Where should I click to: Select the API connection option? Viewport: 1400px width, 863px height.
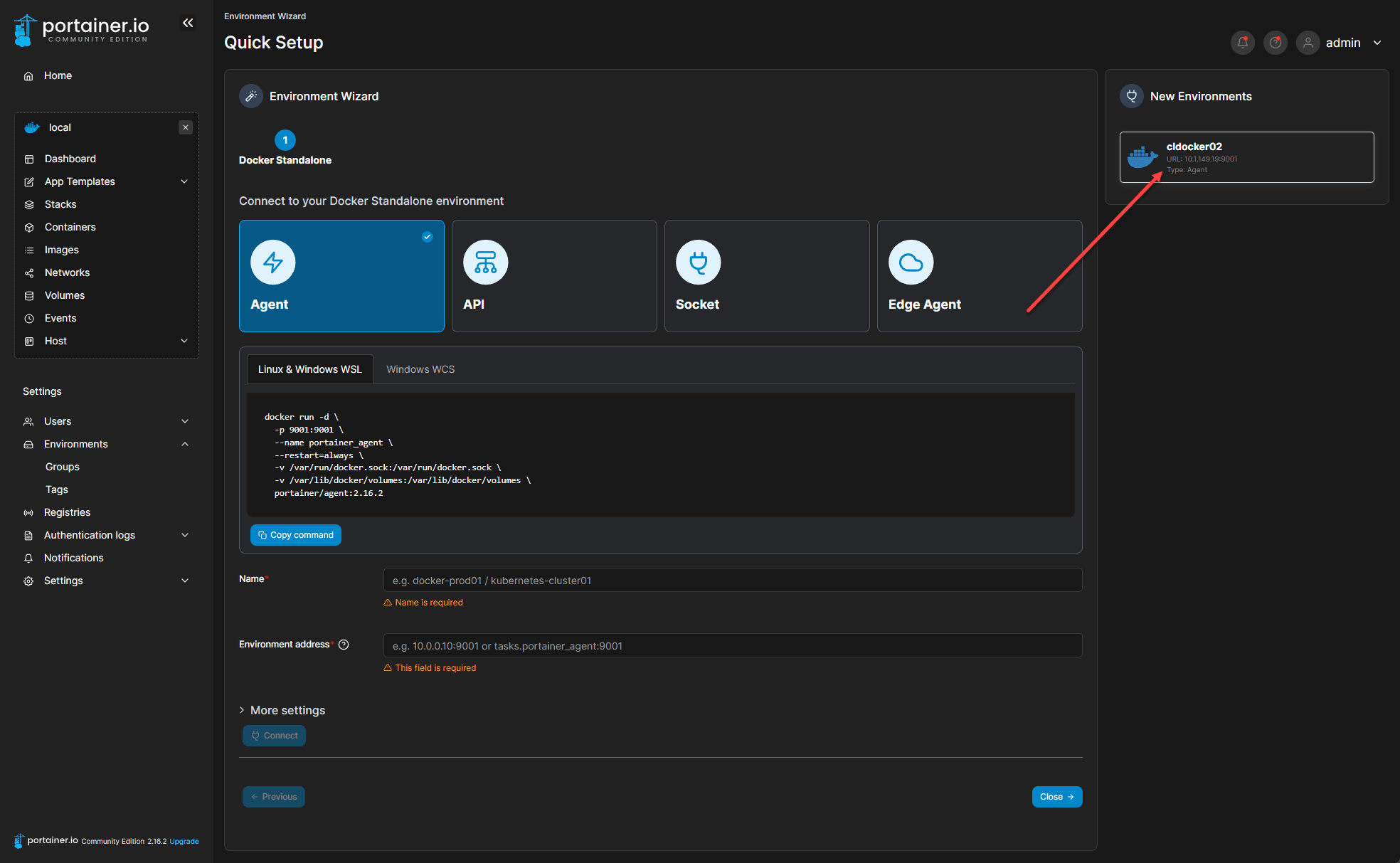coord(553,276)
